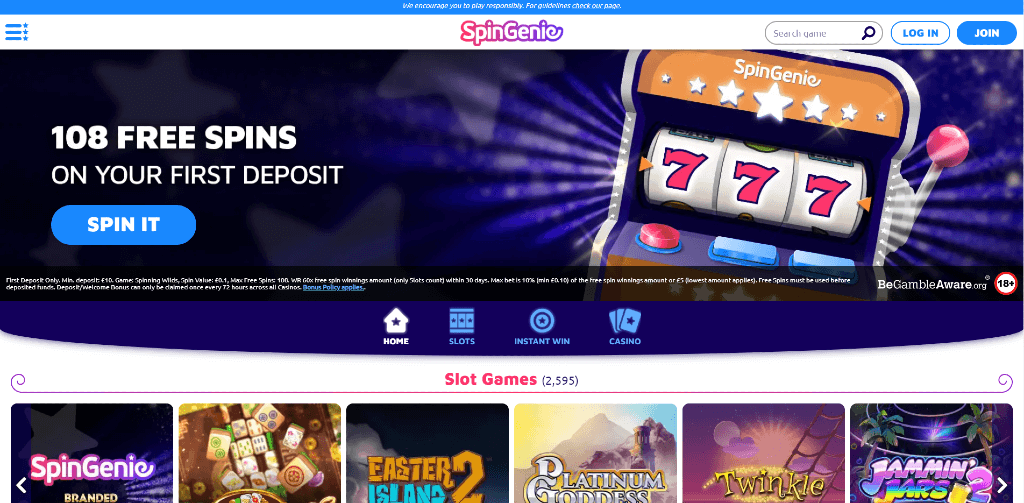Visit BeGambleAware.org link
This screenshot has height=503, width=1024.
tap(932, 285)
